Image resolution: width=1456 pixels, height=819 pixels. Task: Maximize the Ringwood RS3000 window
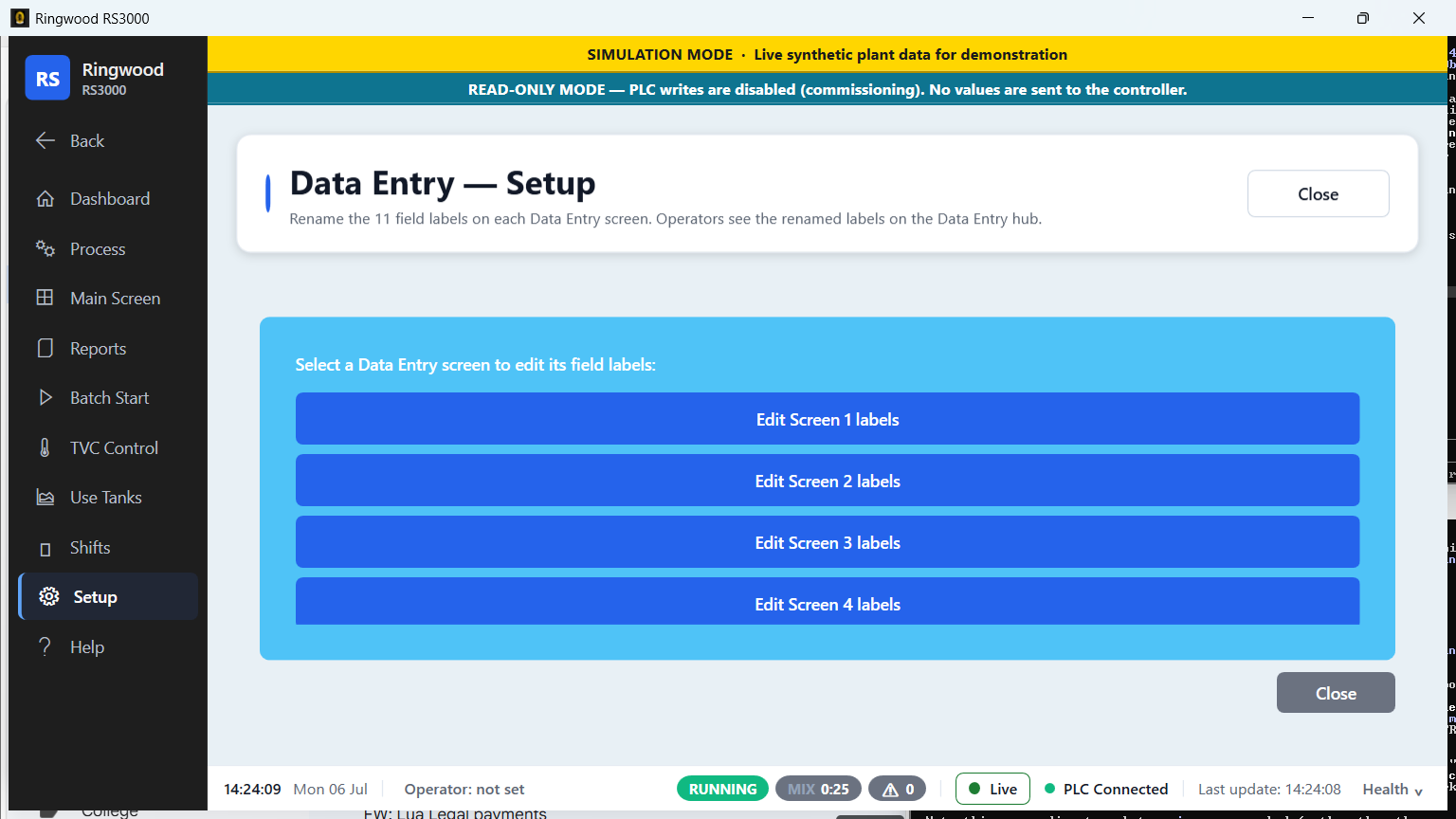coord(1363,18)
